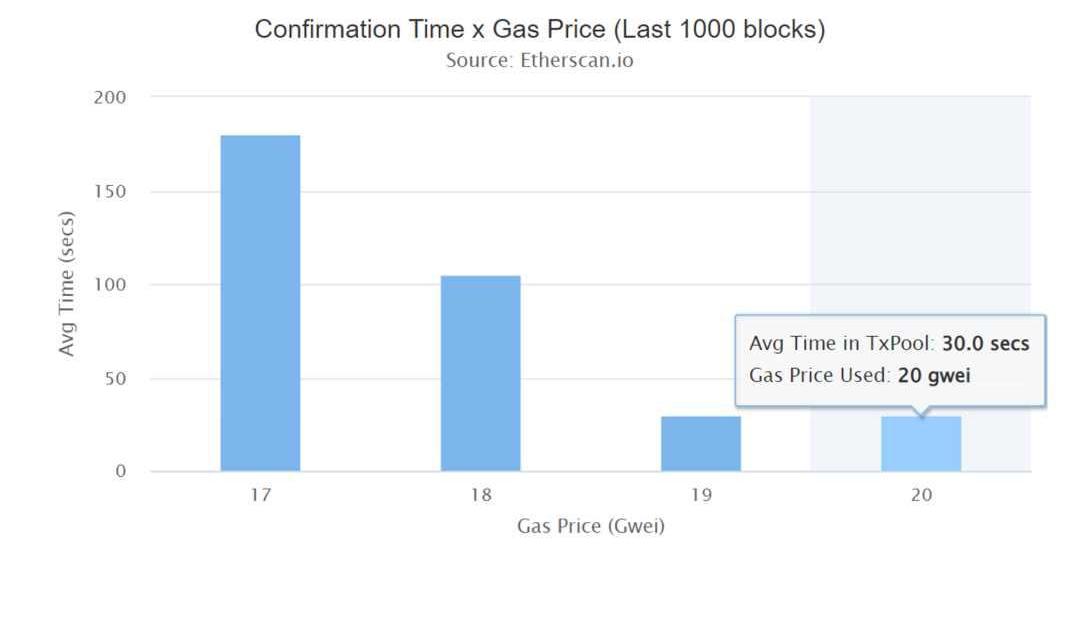Click the 'Avg Time (secs)' axis label
This screenshot has width=1080, height=643.
pos(67,283)
